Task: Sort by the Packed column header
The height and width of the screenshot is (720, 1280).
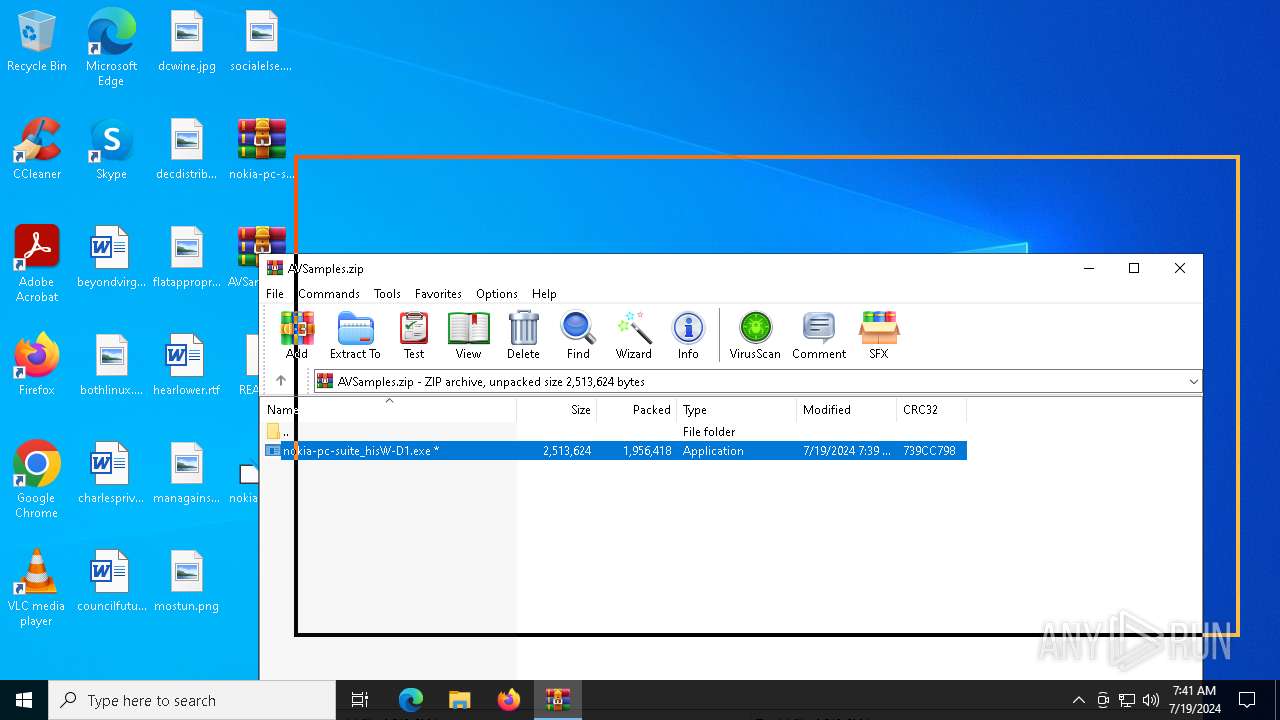Action: pos(637,410)
